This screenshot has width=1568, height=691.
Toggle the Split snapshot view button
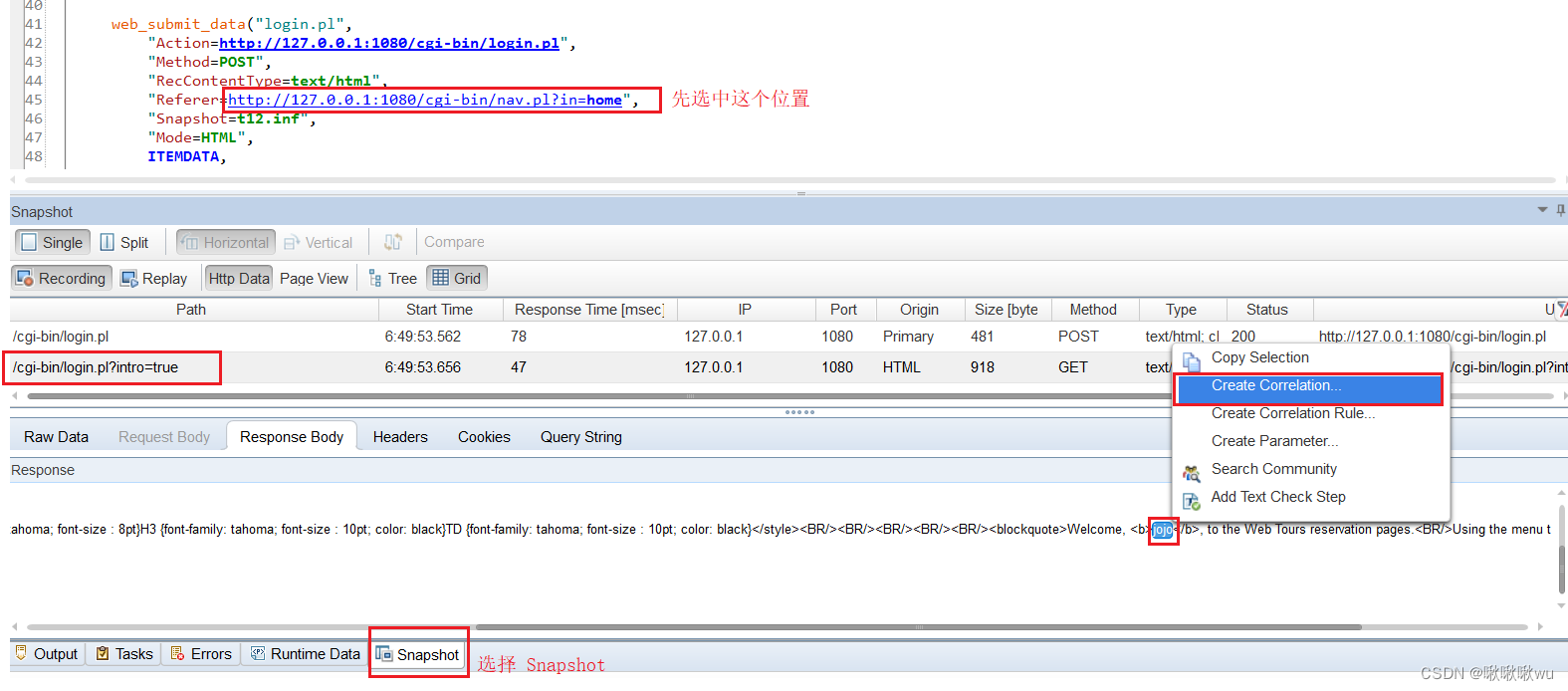pyautogui.click(x=124, y=242)
